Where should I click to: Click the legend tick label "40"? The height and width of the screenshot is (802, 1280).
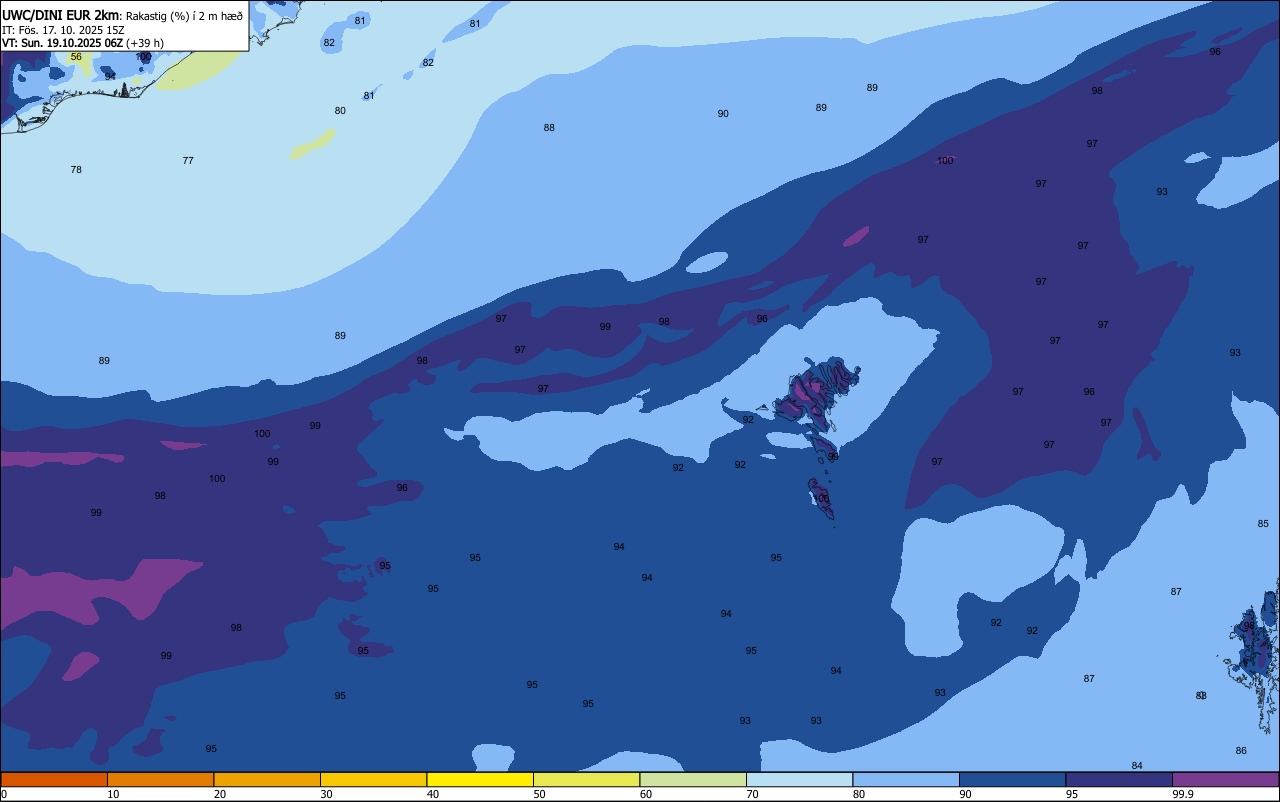pyautogui.click(x=433, y=794)
